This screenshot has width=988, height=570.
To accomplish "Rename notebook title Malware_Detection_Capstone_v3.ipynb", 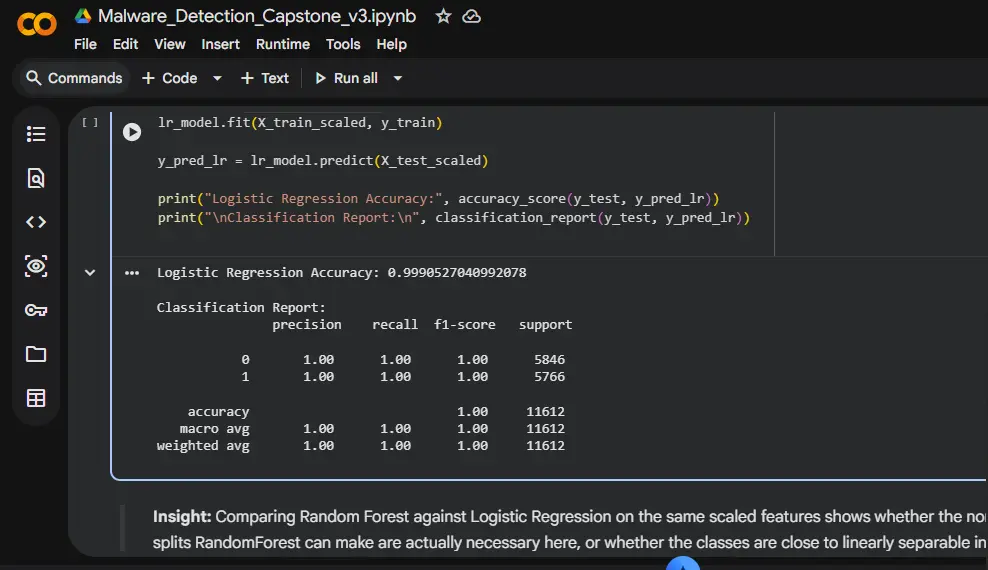I will tap(257, 16).
